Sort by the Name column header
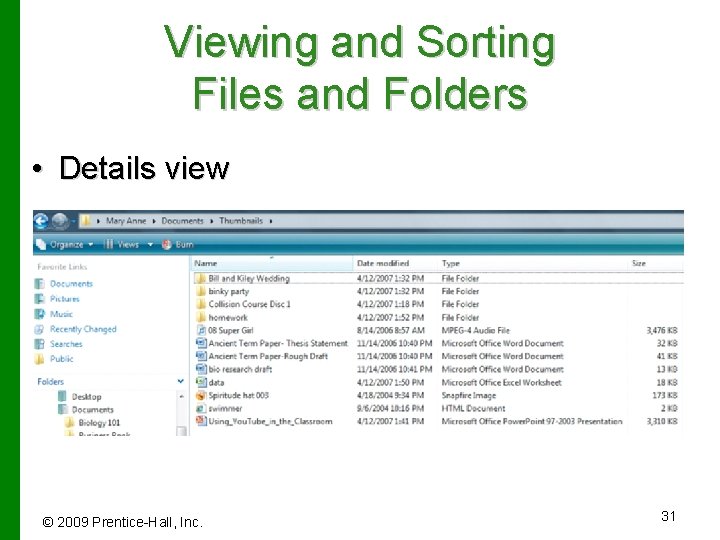720x540 pixels. pyautogui.click(x=272, y=263)
